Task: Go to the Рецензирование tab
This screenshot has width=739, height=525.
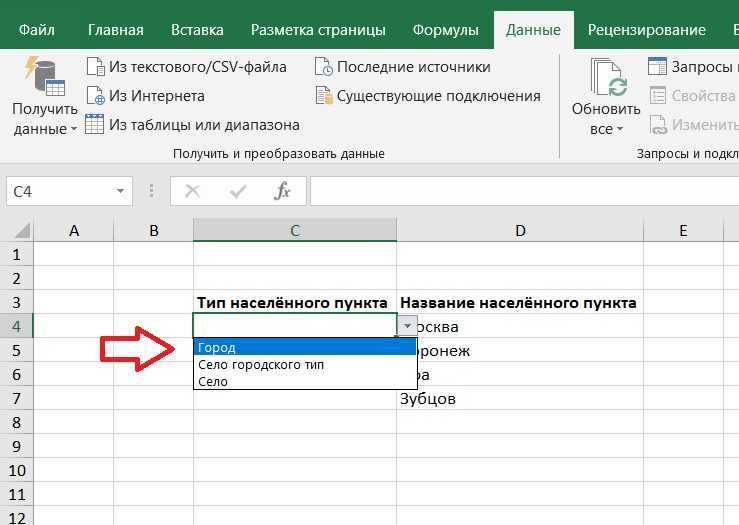Action: (x=647, y=30)
